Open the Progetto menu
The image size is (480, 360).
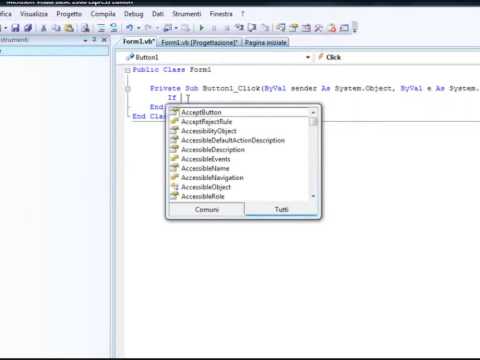[x=69, y=14]
